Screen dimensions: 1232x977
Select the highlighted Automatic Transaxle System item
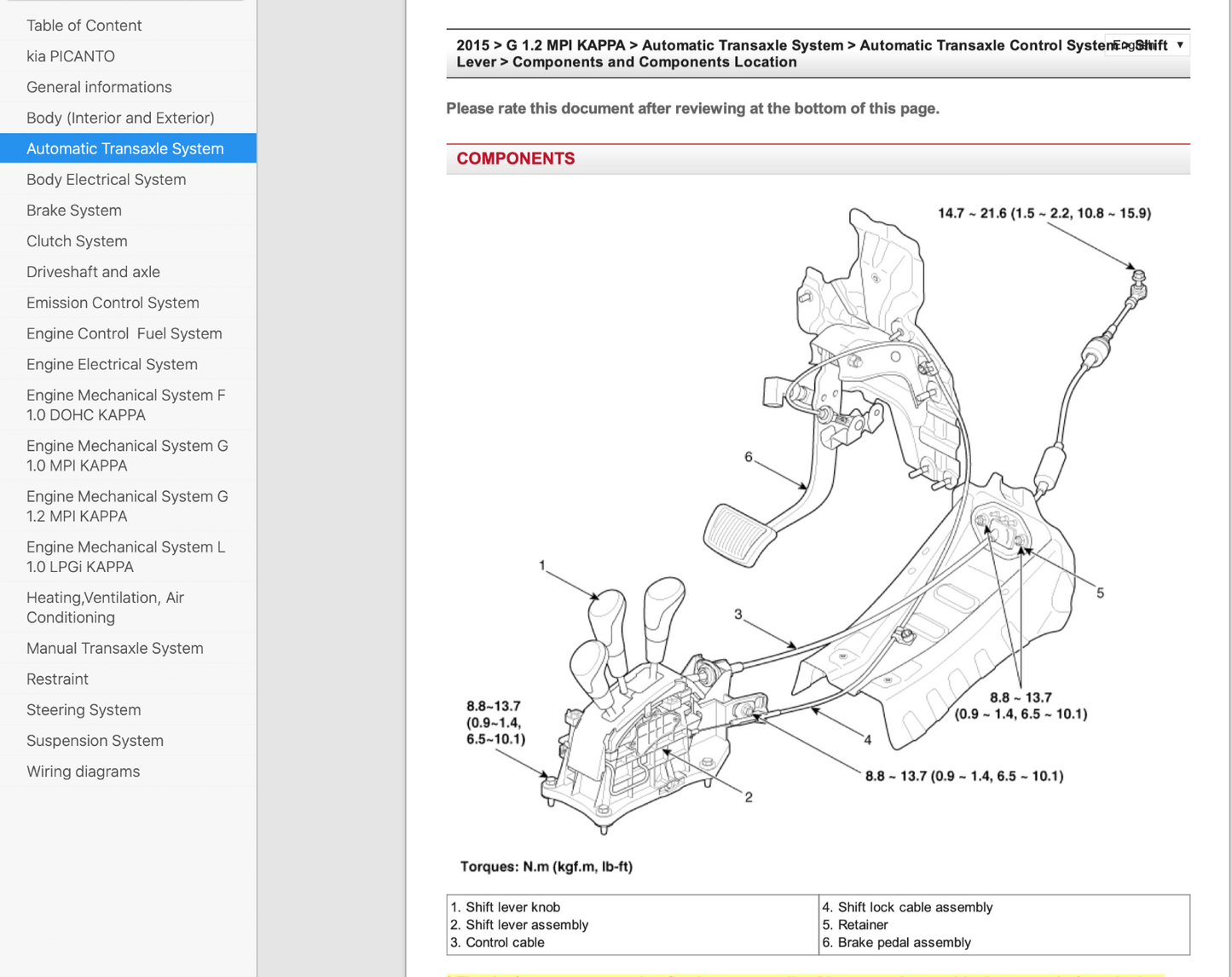click(x=124, y=148)
